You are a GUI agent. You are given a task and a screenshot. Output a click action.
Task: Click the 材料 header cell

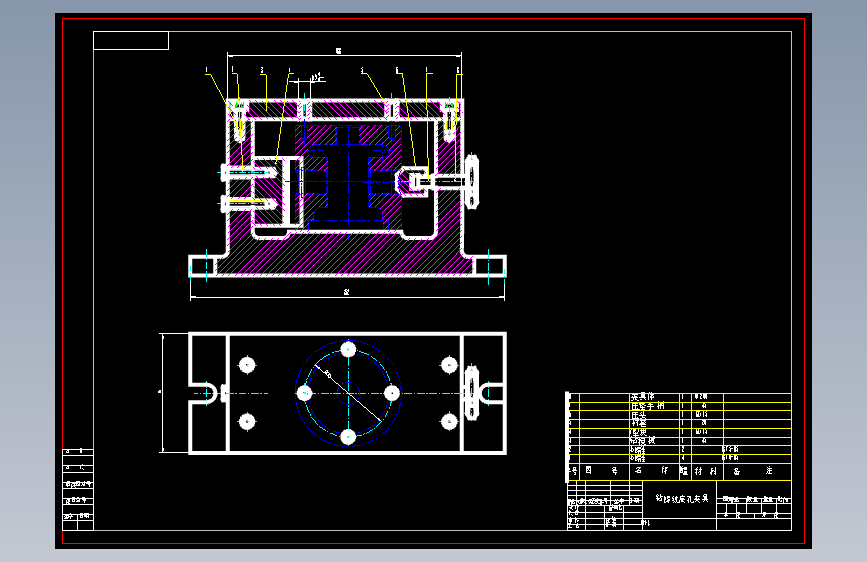[707, 471]
